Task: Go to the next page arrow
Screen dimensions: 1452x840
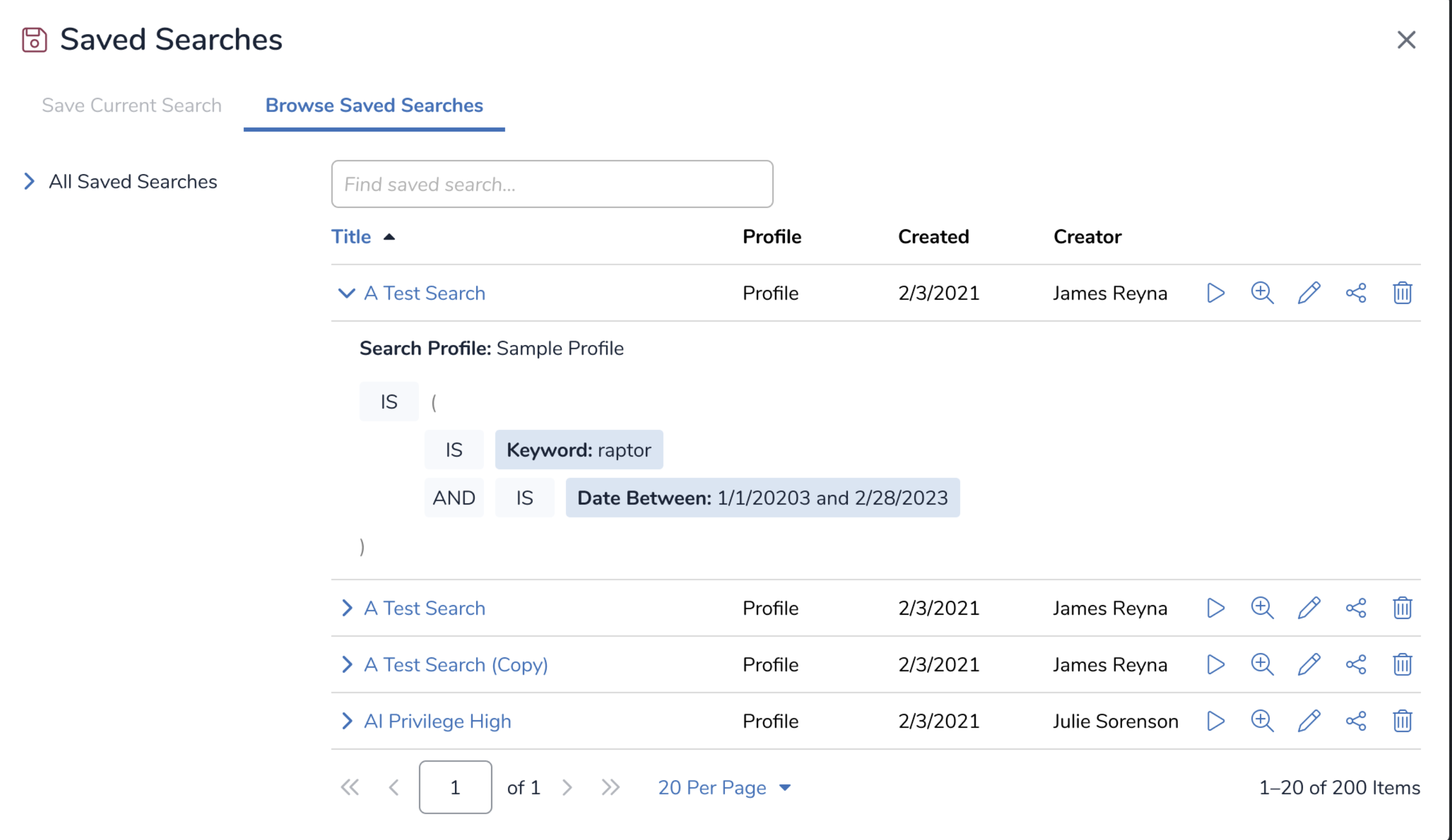Action: [567, 787]
